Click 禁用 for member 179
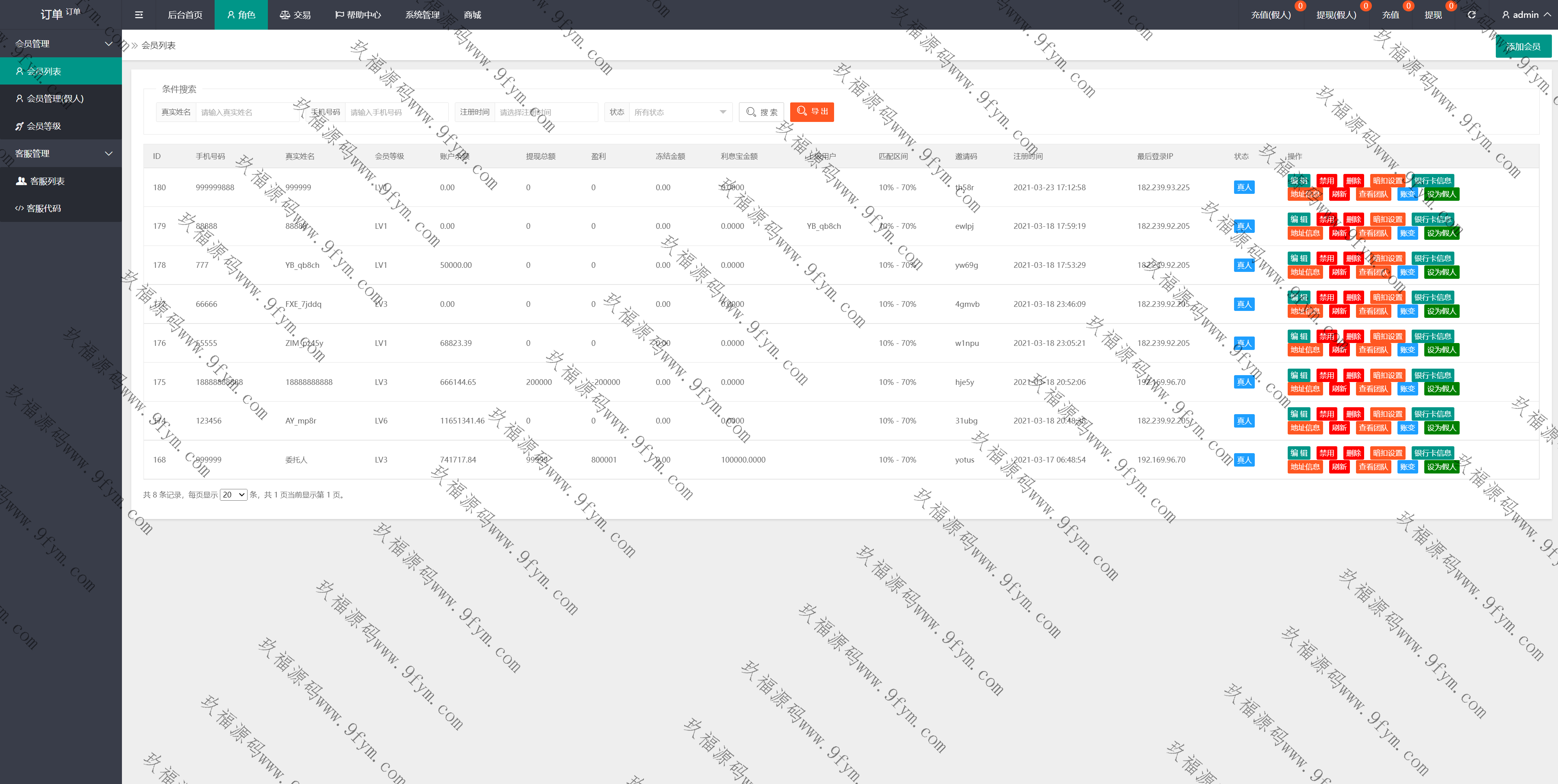Viewport: 1558px width, 784px height. [1326, 219]
